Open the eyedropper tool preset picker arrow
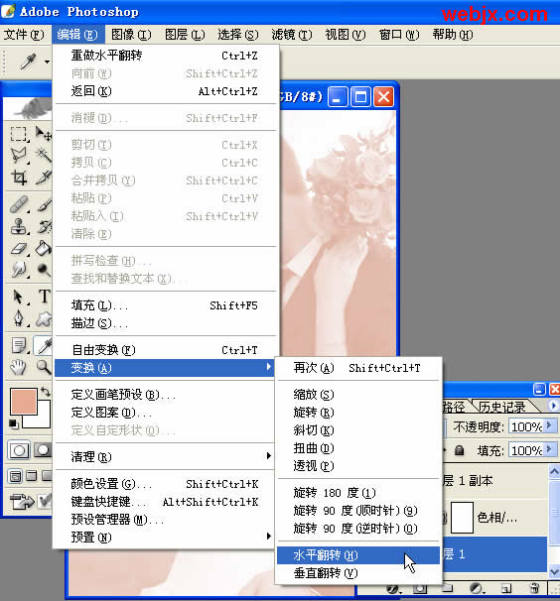 pyautogui.click(x=47, y=61)
